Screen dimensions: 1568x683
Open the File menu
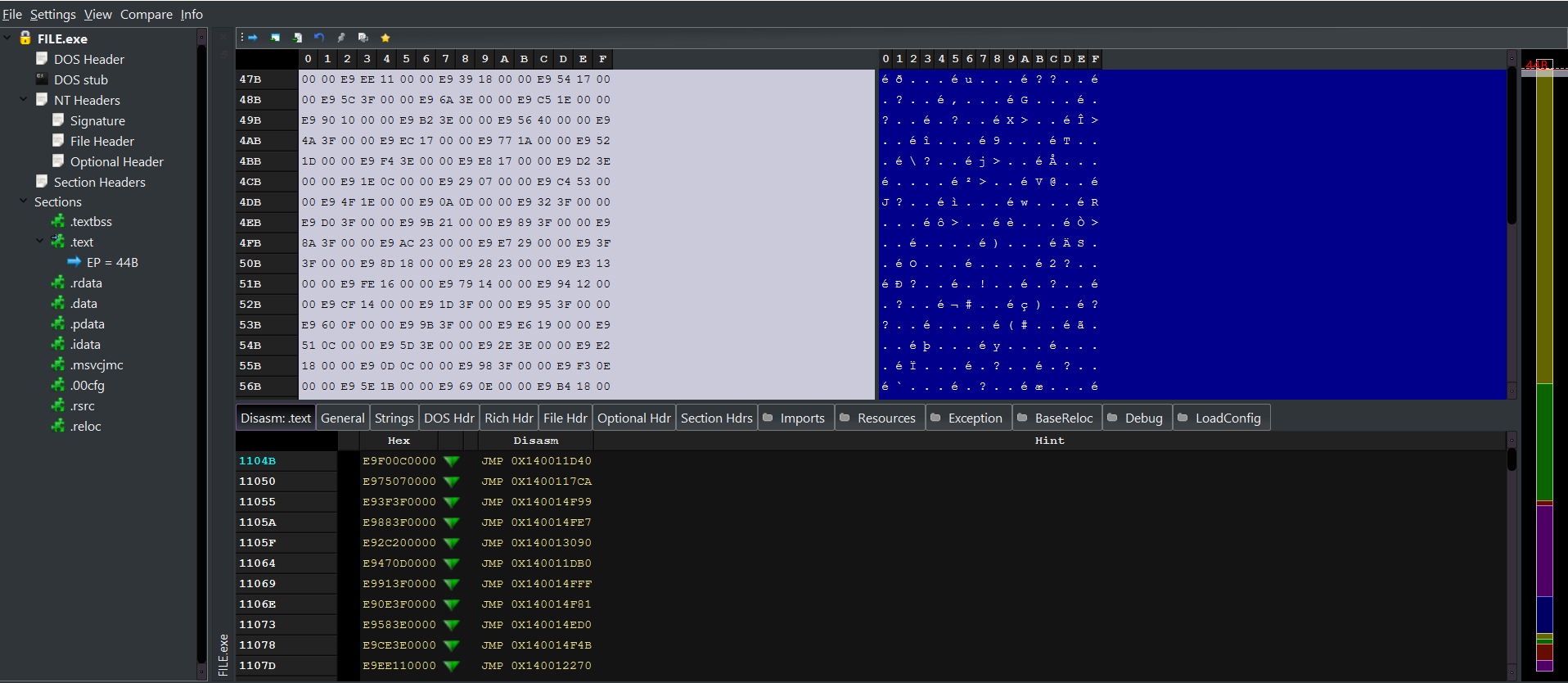point(12,14)
